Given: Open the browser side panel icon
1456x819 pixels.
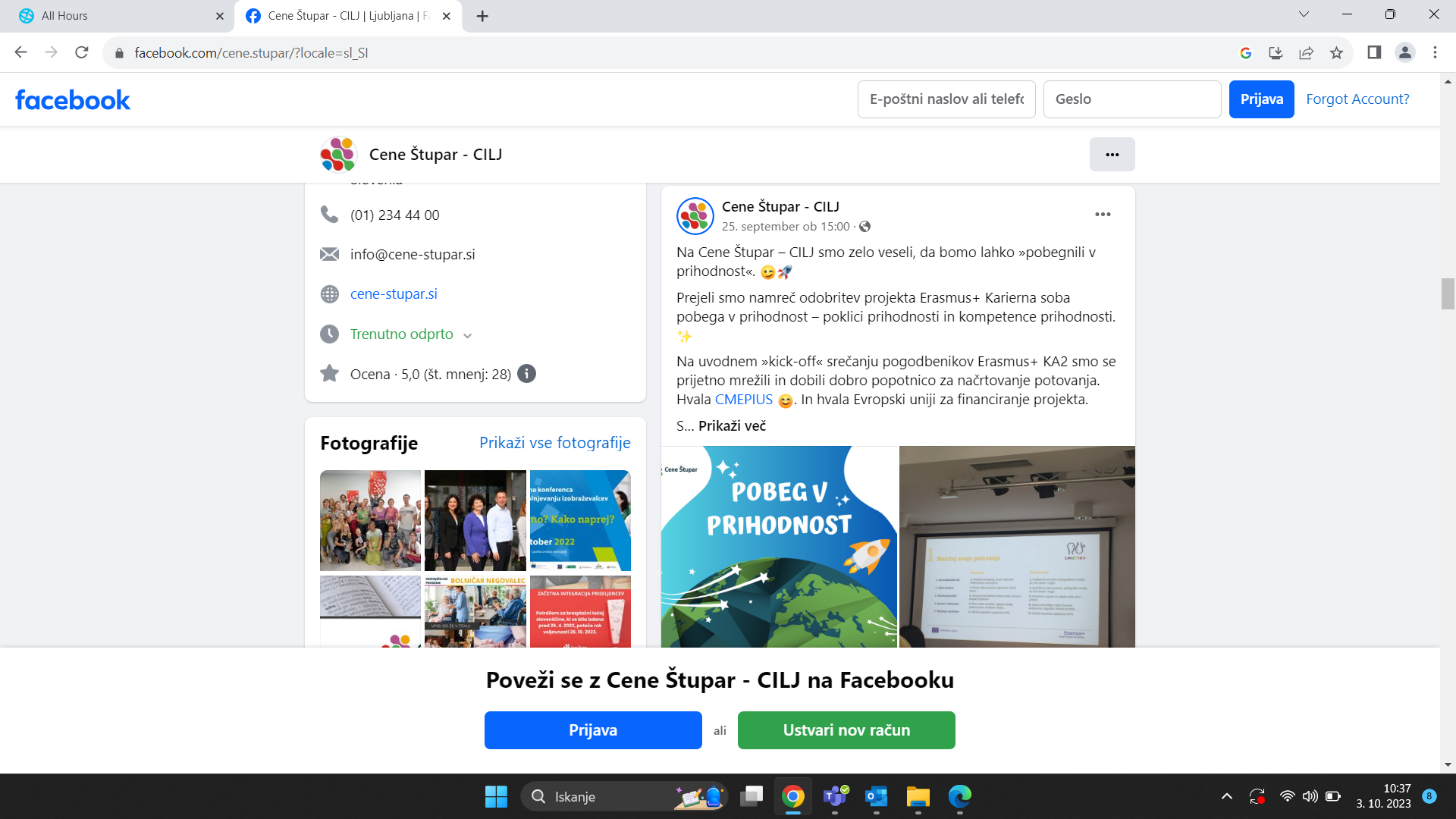Looking at the screenshot, I should point(1373,52).
